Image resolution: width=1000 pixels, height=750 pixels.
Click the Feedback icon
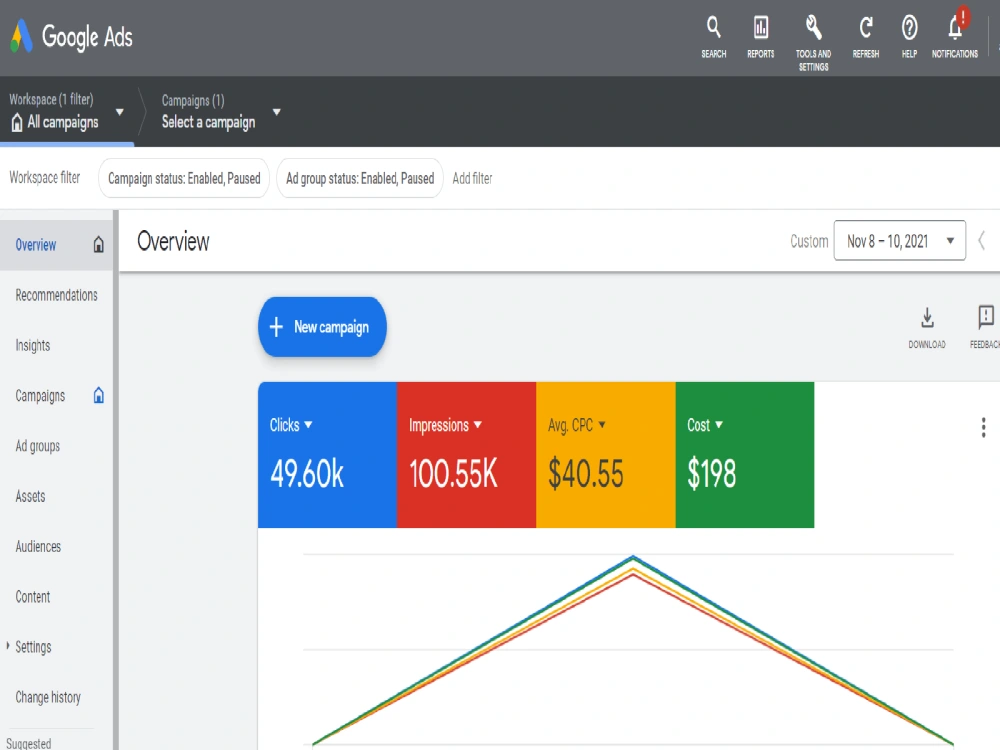[x=986, y=317]
